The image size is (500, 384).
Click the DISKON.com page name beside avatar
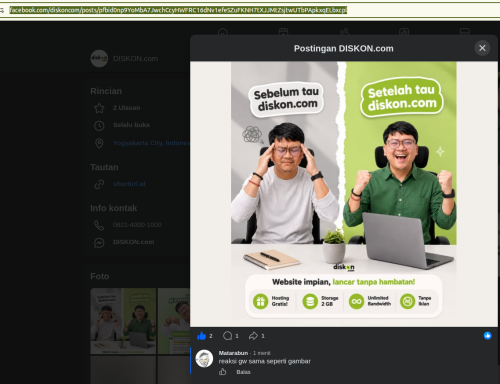tap(135, 59)
